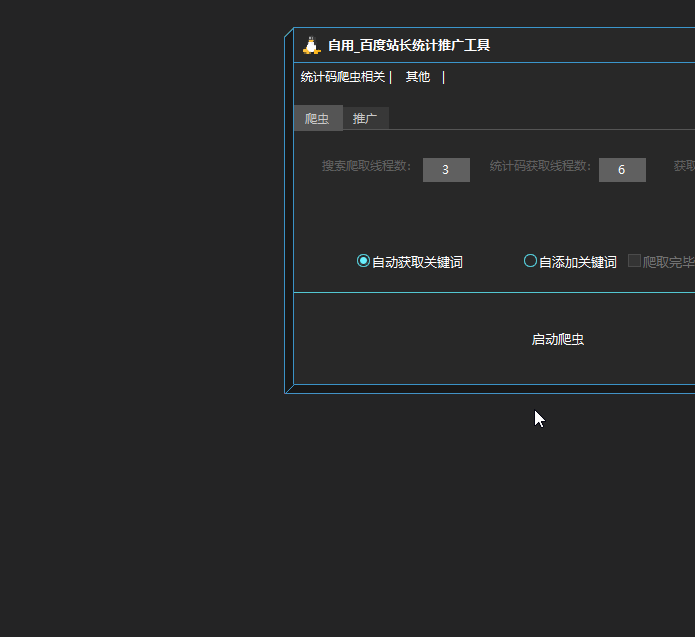Click the separator bar right of 其他 menu
This screenshot has height=637, width=695.
443,77
